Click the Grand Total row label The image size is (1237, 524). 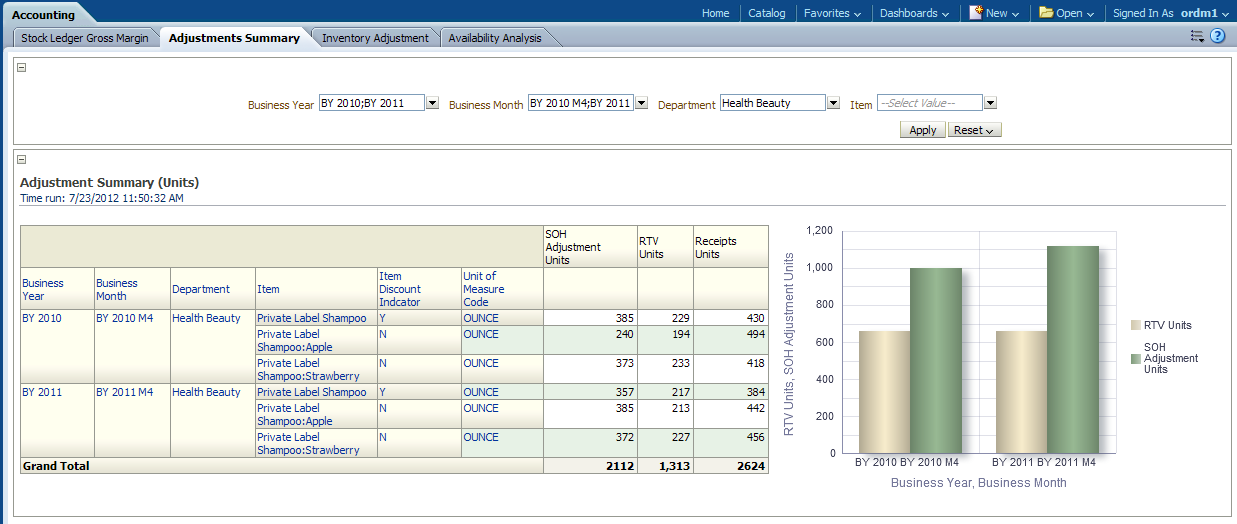(x=56, y=466)
